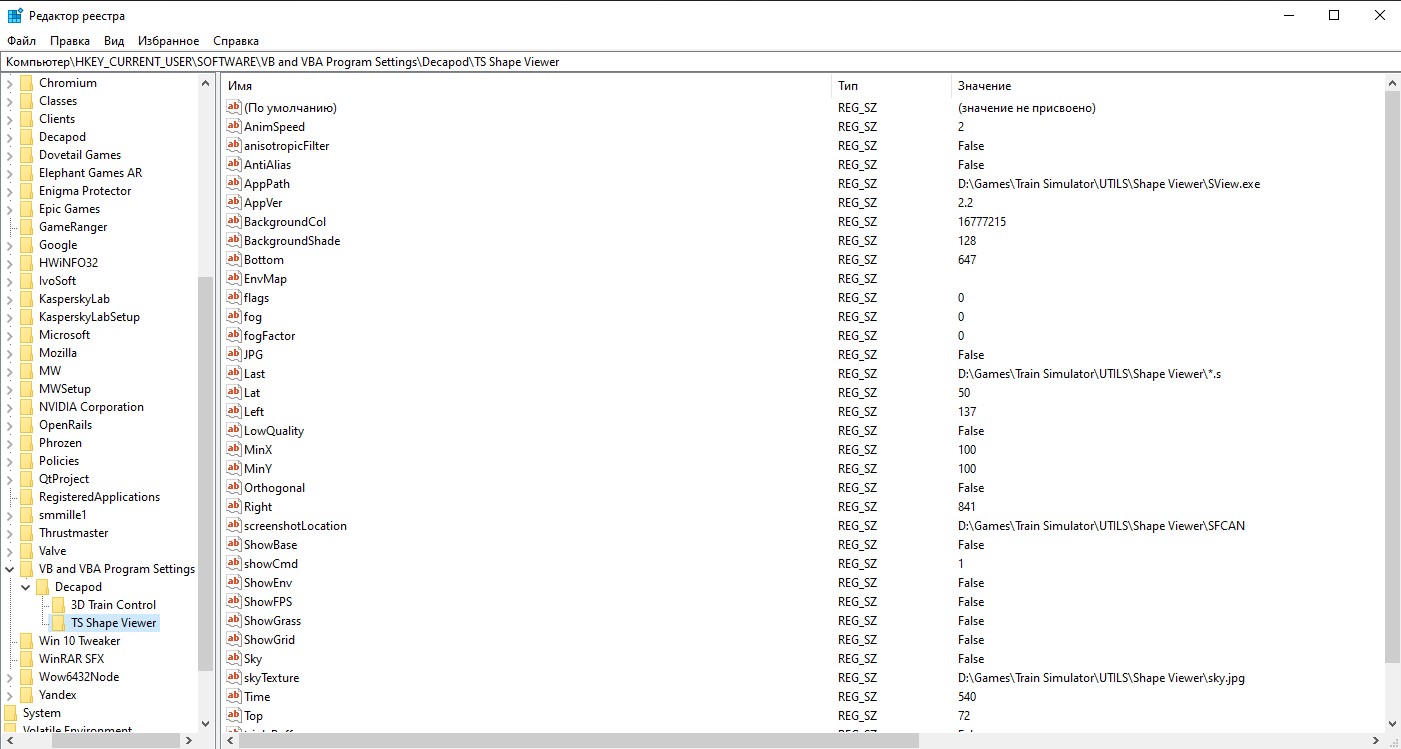
Task: Open the Справка menu
Action: coord(236,41)
